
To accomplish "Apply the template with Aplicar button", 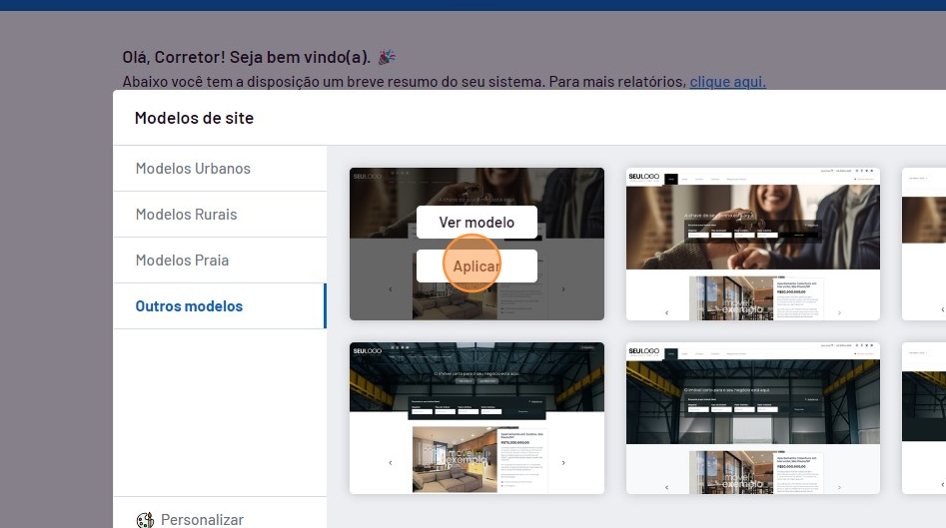I will point(477,267).
